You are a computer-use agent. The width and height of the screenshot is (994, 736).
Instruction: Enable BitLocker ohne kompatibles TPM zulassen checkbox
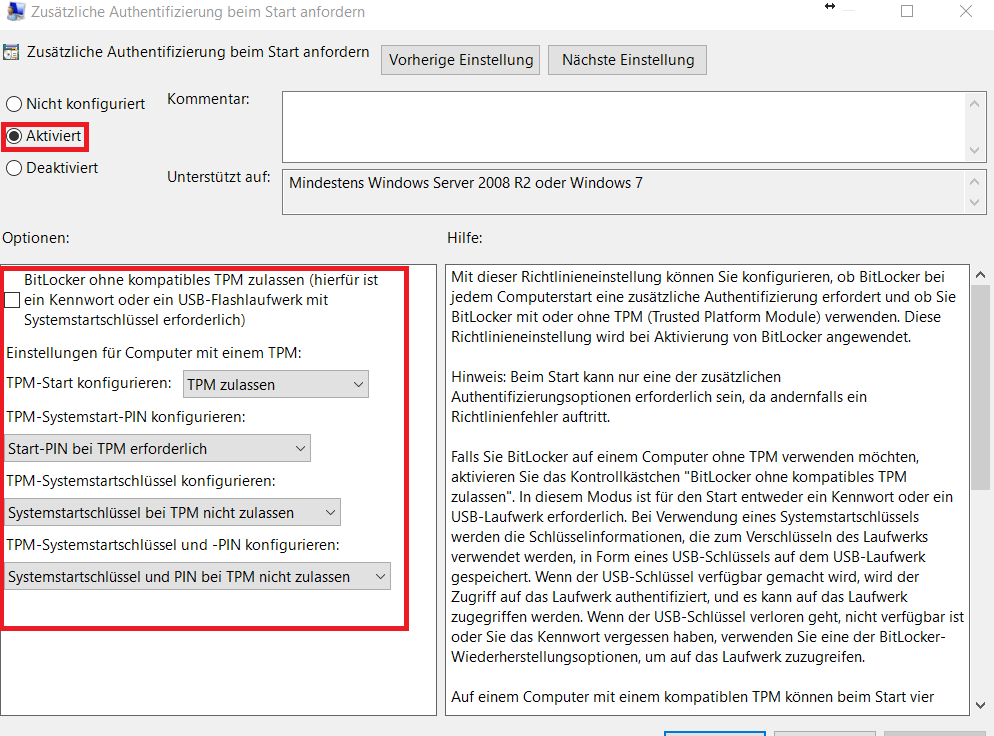pos(12,300)
